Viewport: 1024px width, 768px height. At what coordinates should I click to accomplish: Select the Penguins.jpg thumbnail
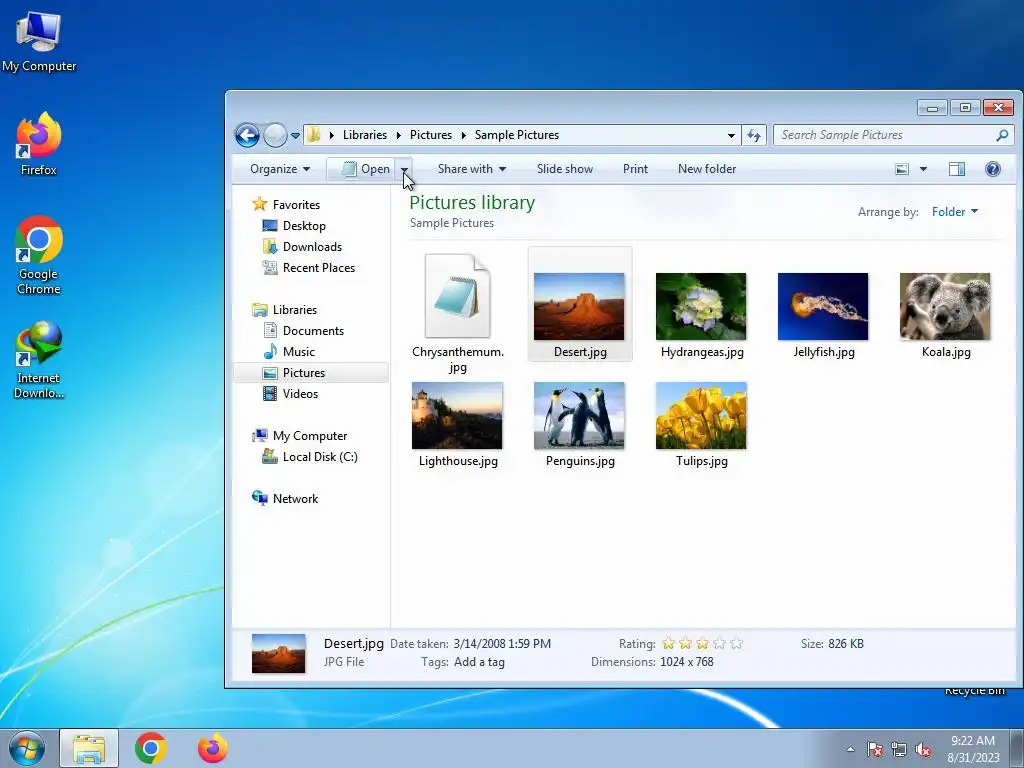[579, 415]
